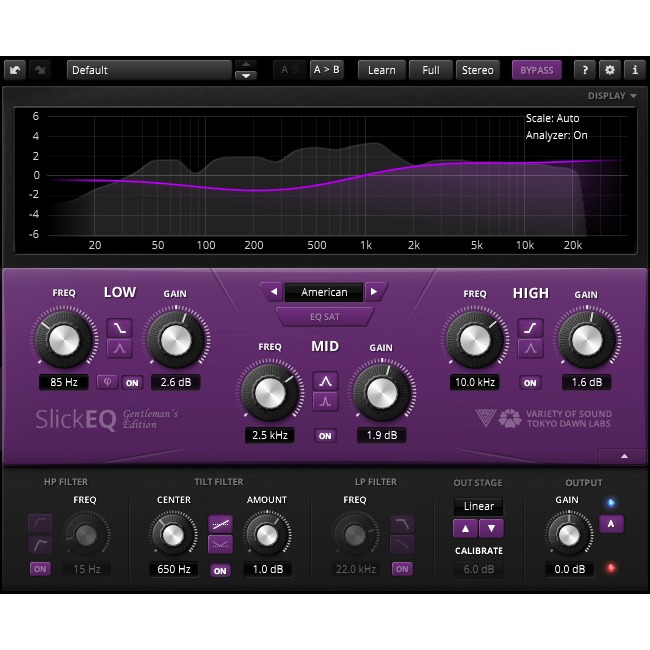The height and width of the screenshot is (650, 650).
Task: Select the HIGH band shelf shape icon
Action: [531, 328]
